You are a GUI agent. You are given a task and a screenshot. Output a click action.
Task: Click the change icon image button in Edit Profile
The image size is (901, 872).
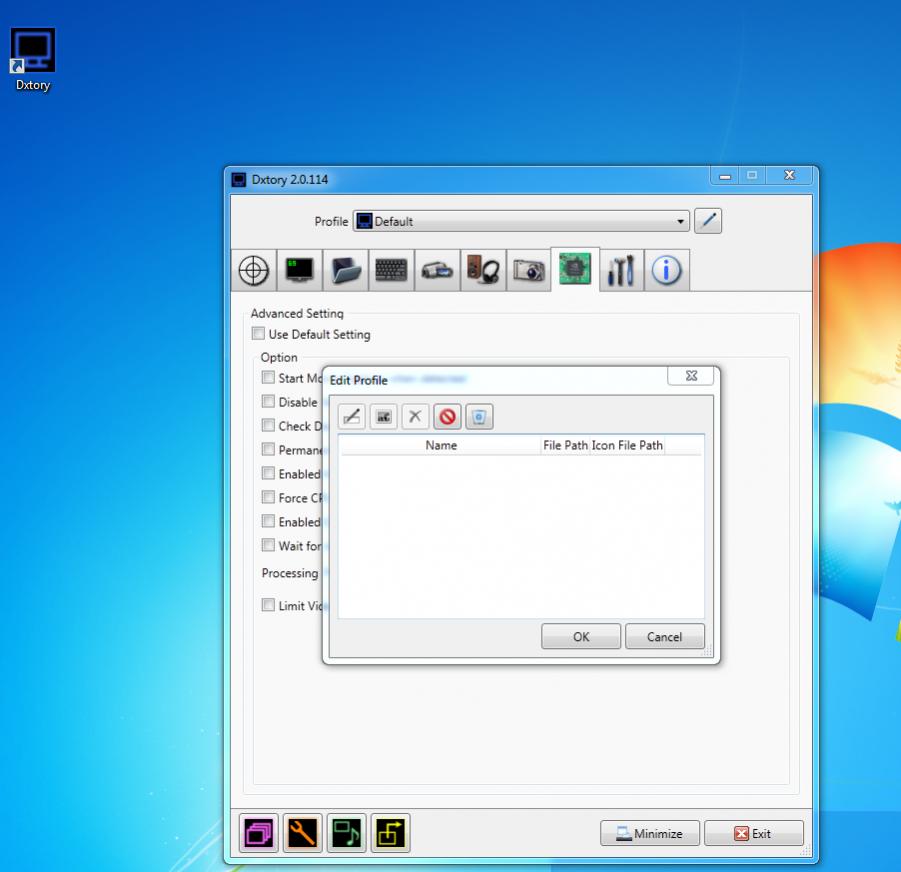[384, 416]
